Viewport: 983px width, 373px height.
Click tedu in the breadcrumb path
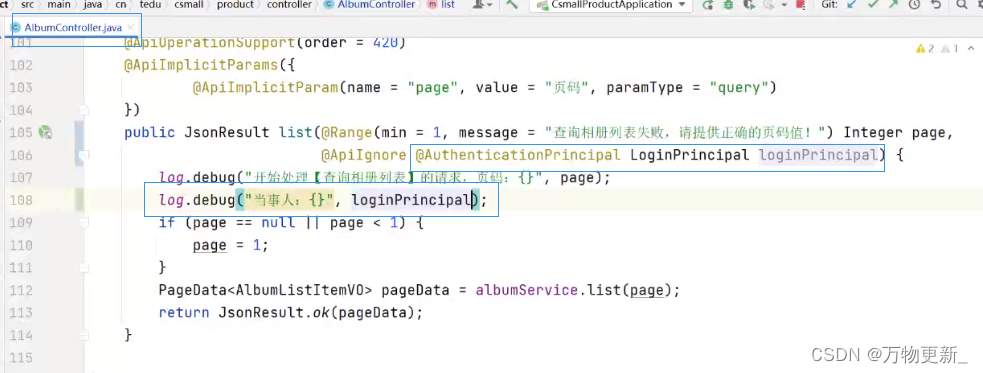pos(149,4)
